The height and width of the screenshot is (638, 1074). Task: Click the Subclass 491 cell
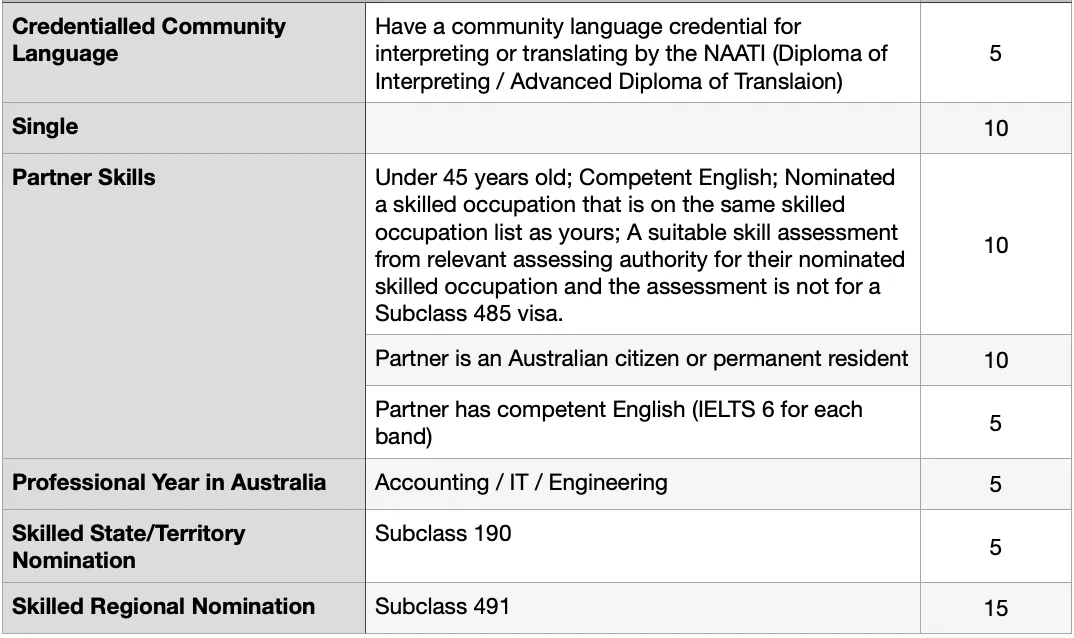coord(642,608)
